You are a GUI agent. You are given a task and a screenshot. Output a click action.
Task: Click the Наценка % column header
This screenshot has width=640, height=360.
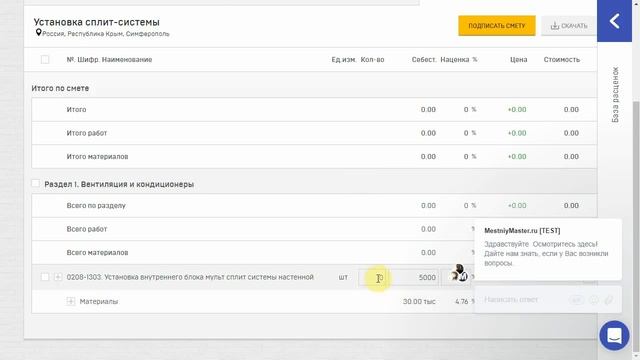[458, 60]
